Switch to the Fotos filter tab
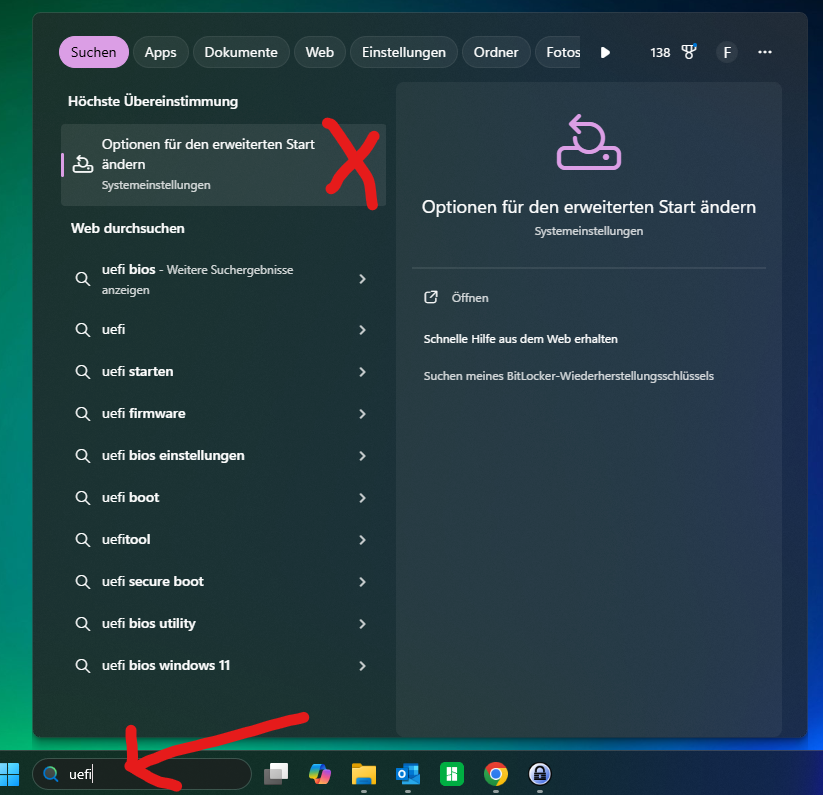Screen dimensions: 823x795 [x=558, y=52]
